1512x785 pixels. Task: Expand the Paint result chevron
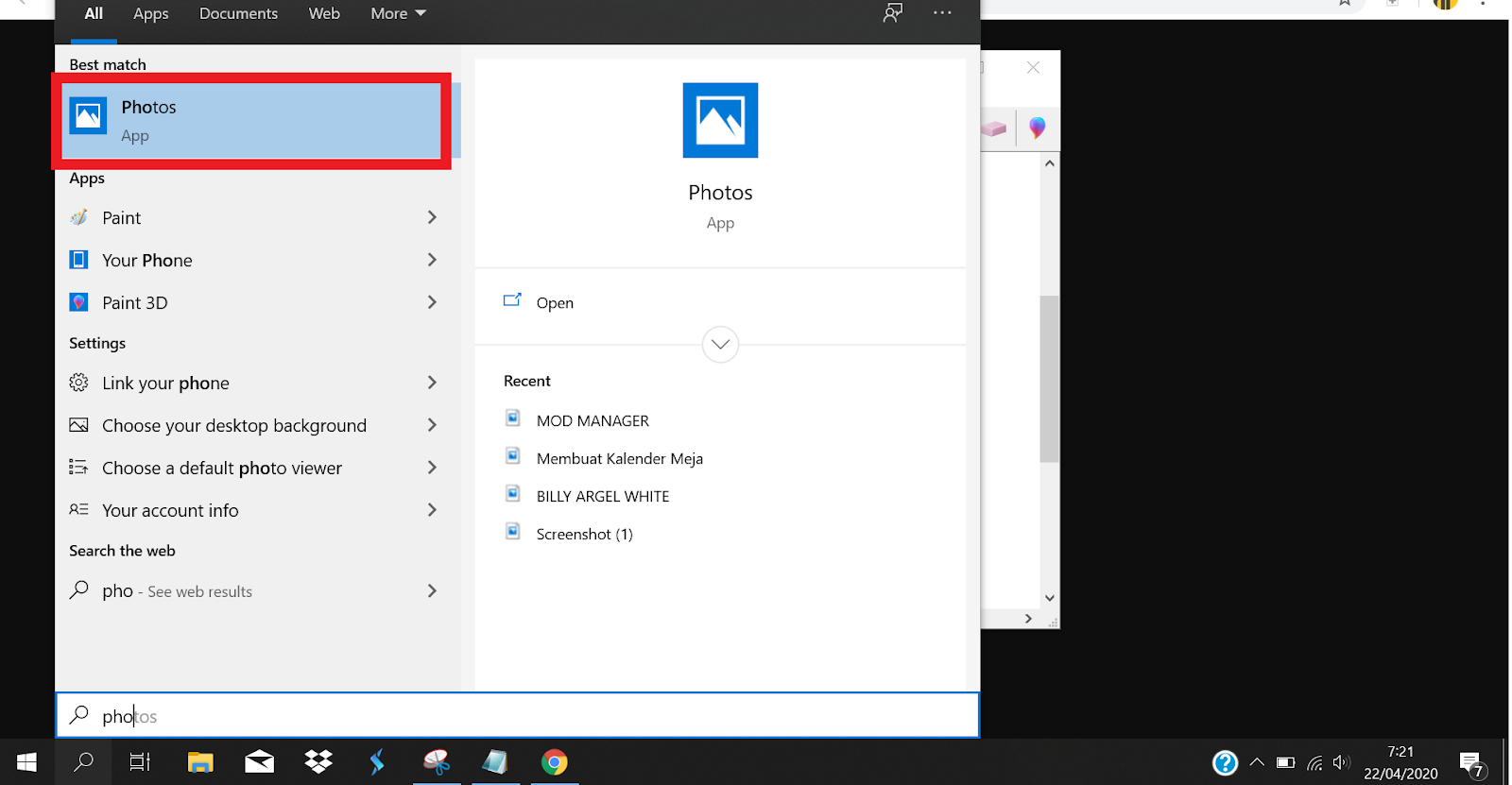click(x=432, y=217)
